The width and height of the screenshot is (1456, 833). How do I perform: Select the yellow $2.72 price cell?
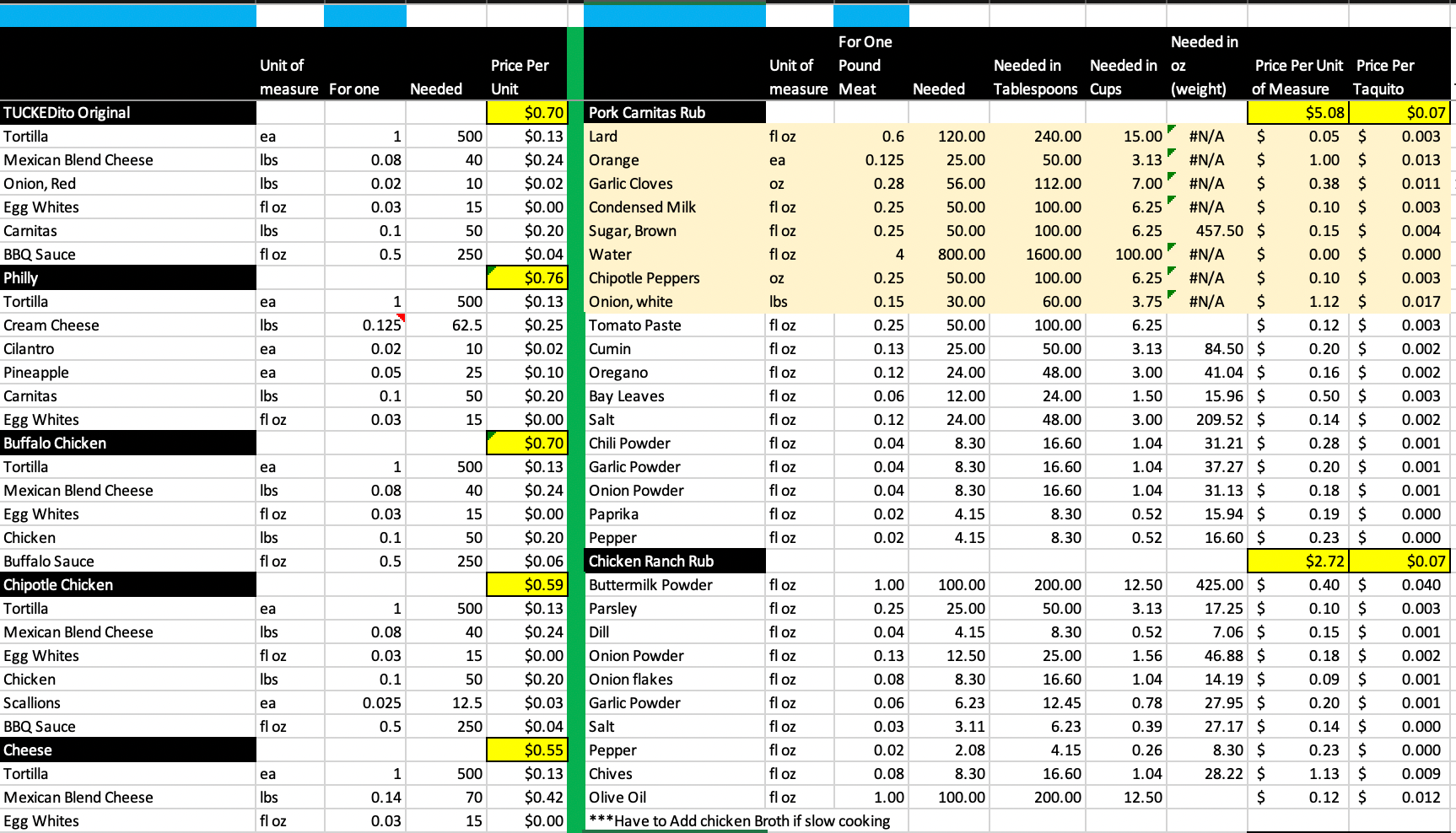point(1297,562)
